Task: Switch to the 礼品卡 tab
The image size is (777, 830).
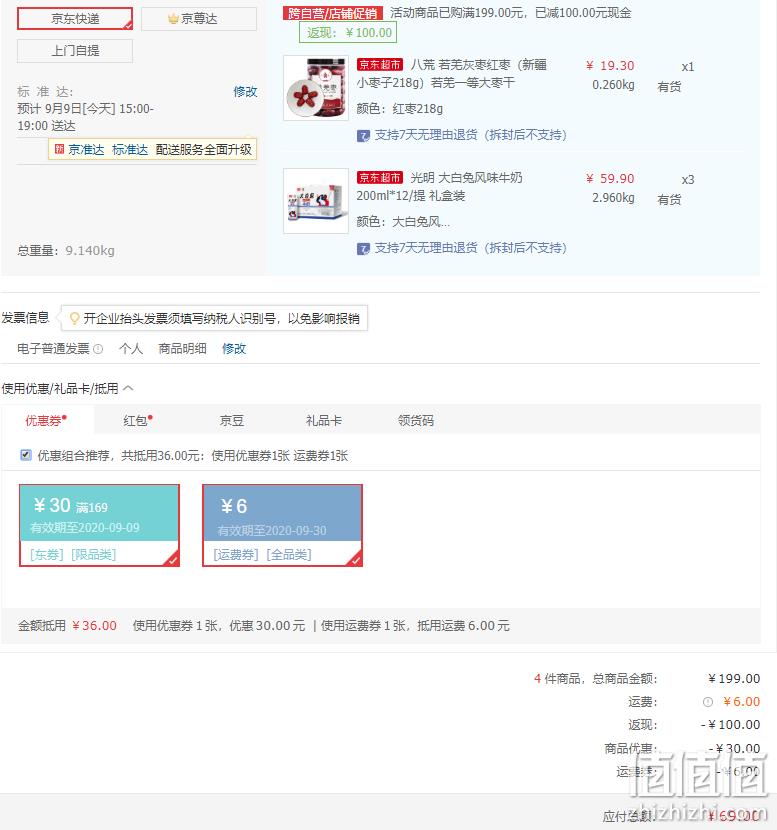Action: [x=323, y=421]
